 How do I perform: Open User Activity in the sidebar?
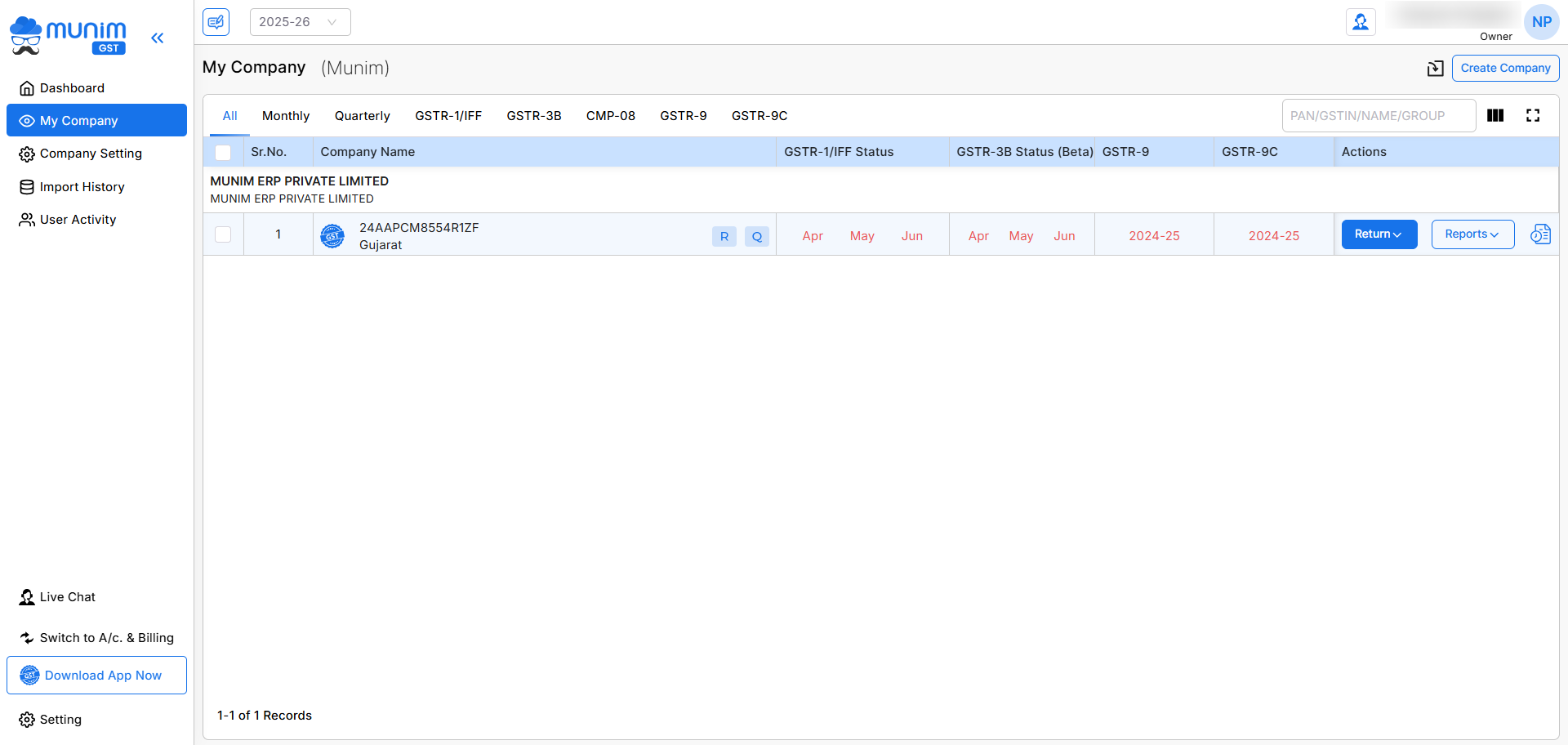pos(96,220)
